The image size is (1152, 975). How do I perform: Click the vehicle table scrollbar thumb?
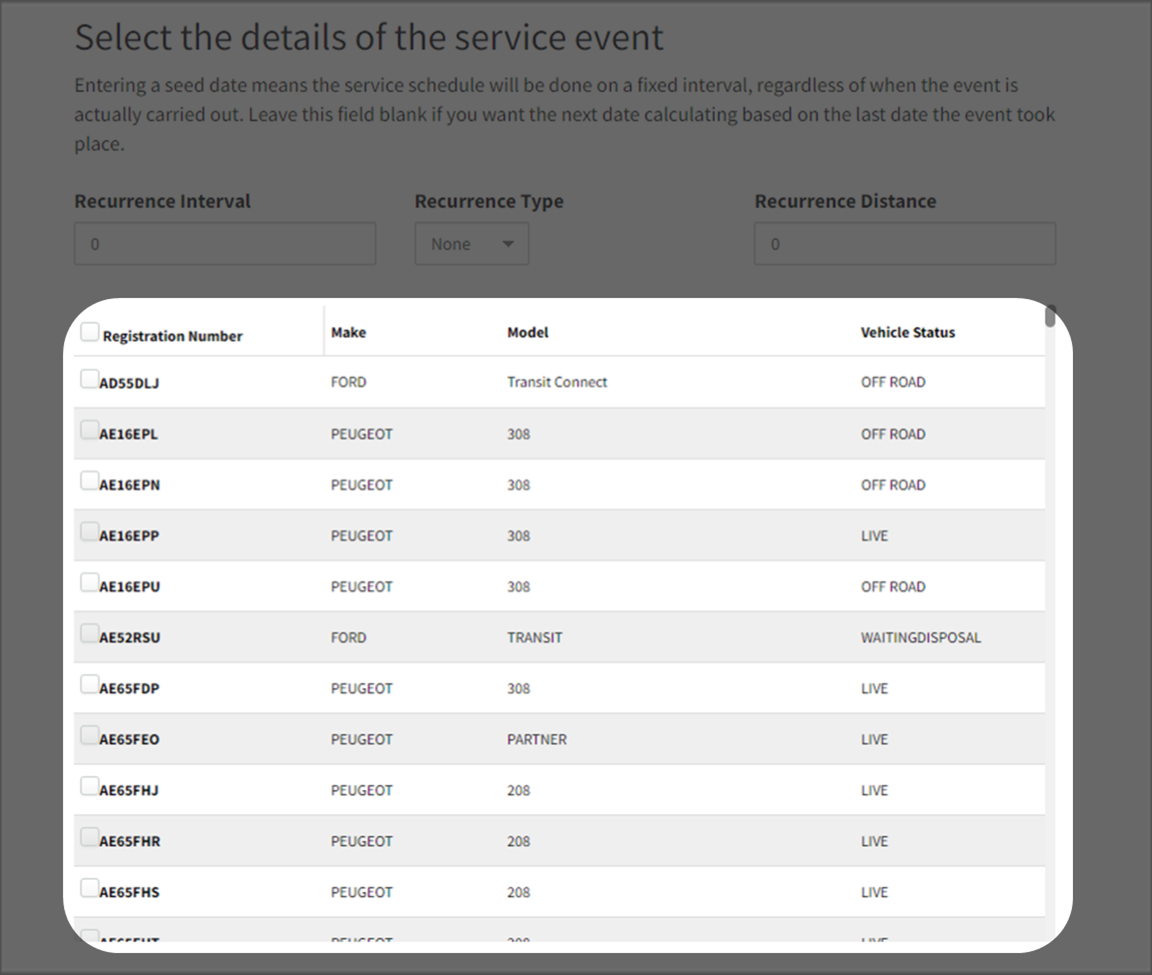pyautogui.click(x=1050, y=317)
